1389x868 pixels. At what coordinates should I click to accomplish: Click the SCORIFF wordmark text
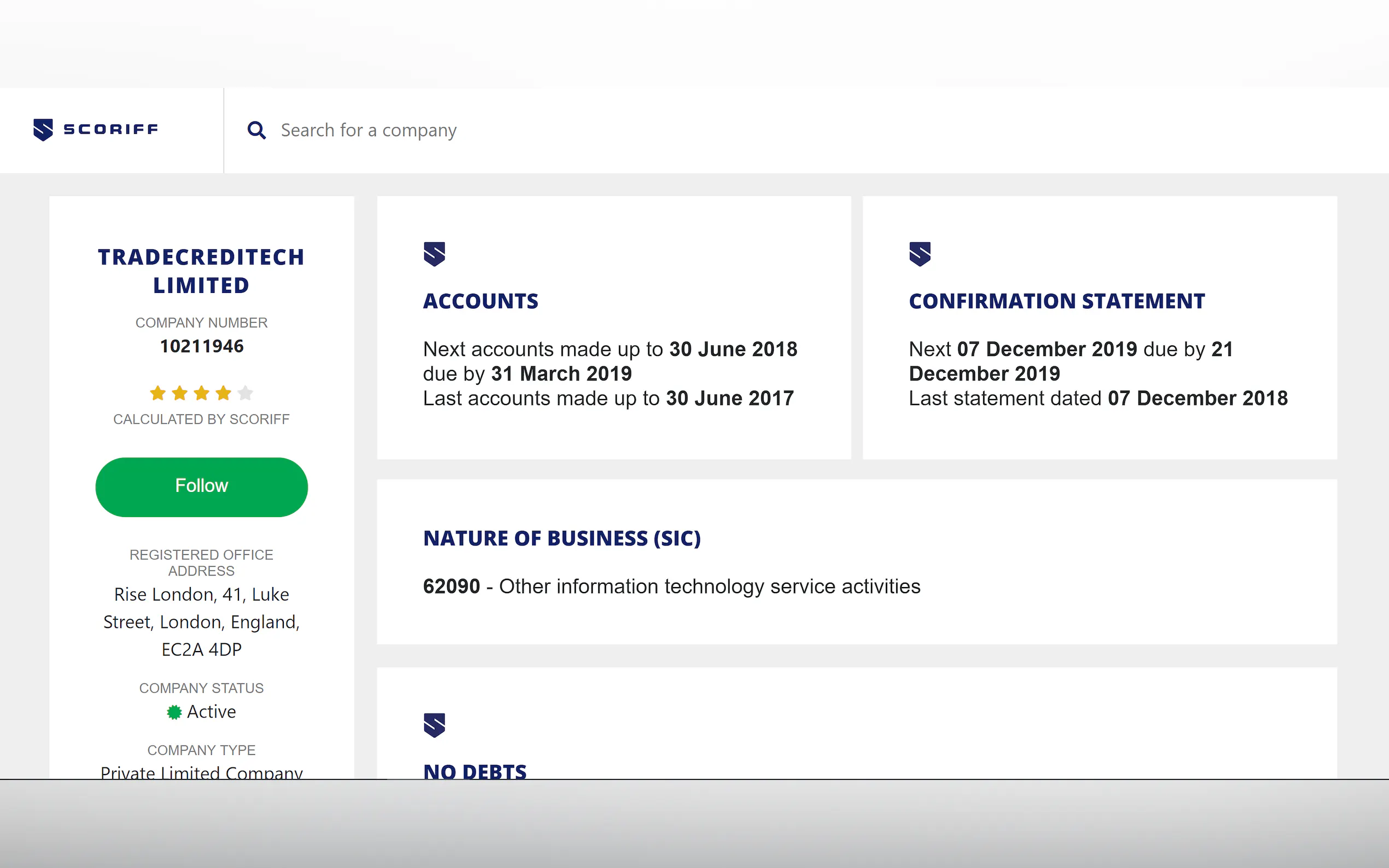tap(111, 130)
